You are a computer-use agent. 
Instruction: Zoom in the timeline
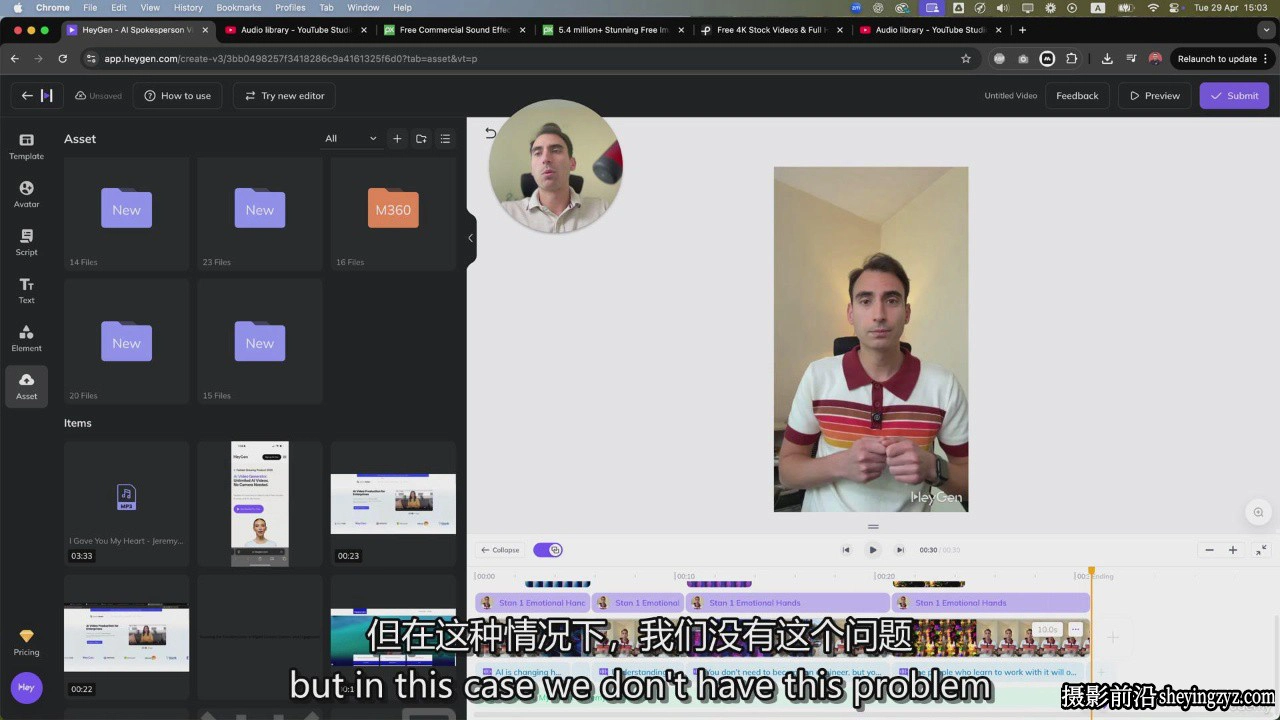tap(1233, 550)
